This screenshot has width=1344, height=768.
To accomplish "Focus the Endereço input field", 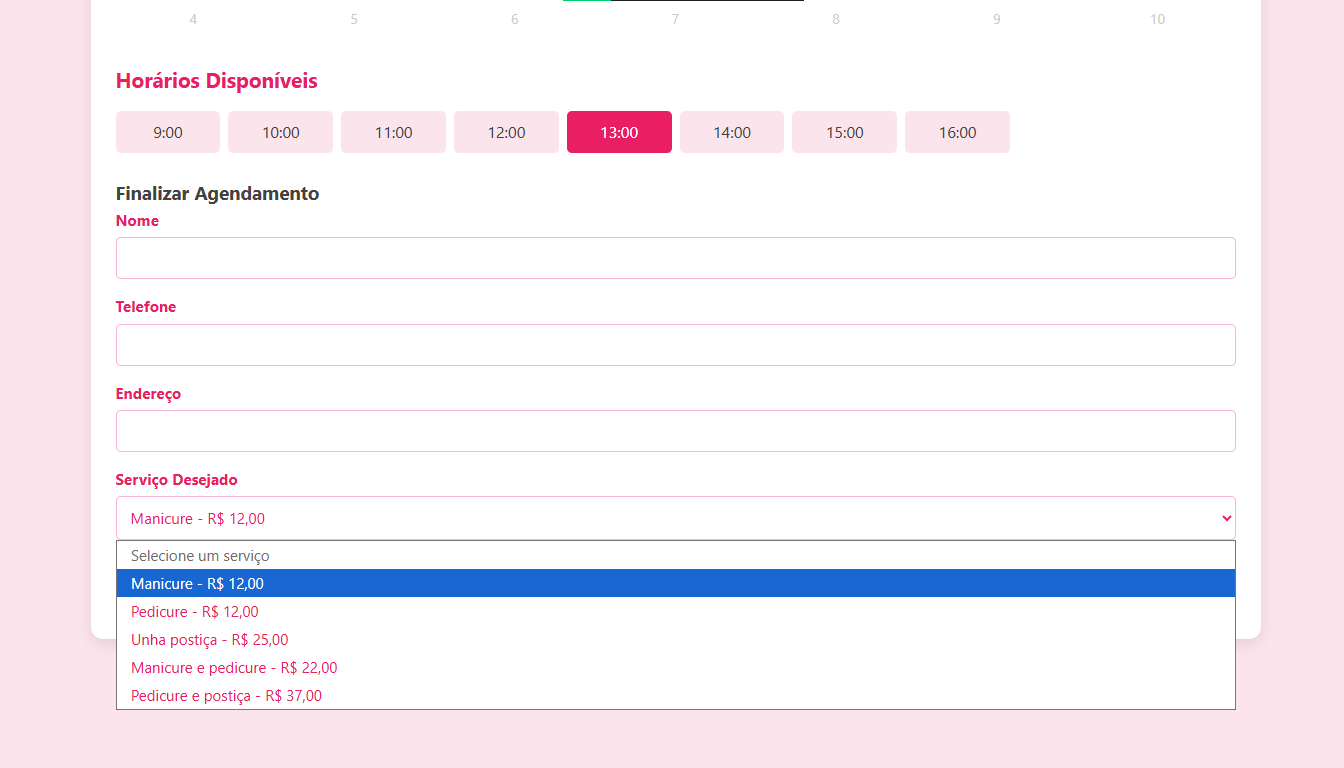I will pyautogui.click(x=675, y=431).
